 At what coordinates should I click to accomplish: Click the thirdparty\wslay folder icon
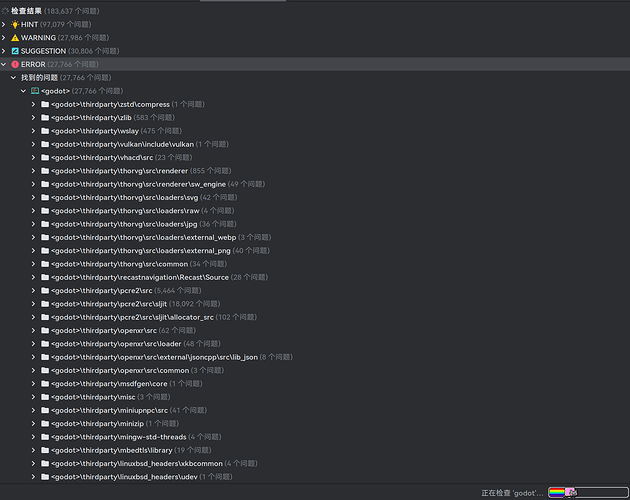(45, 131)
